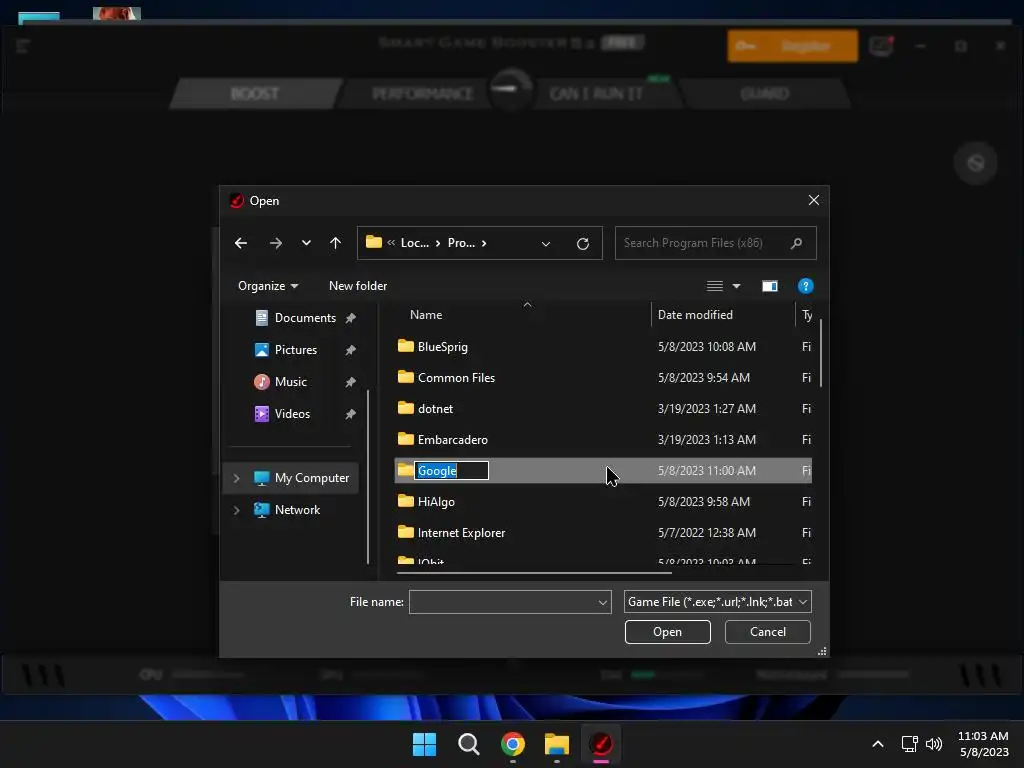Click the network tray icon

tap(909, 744)
